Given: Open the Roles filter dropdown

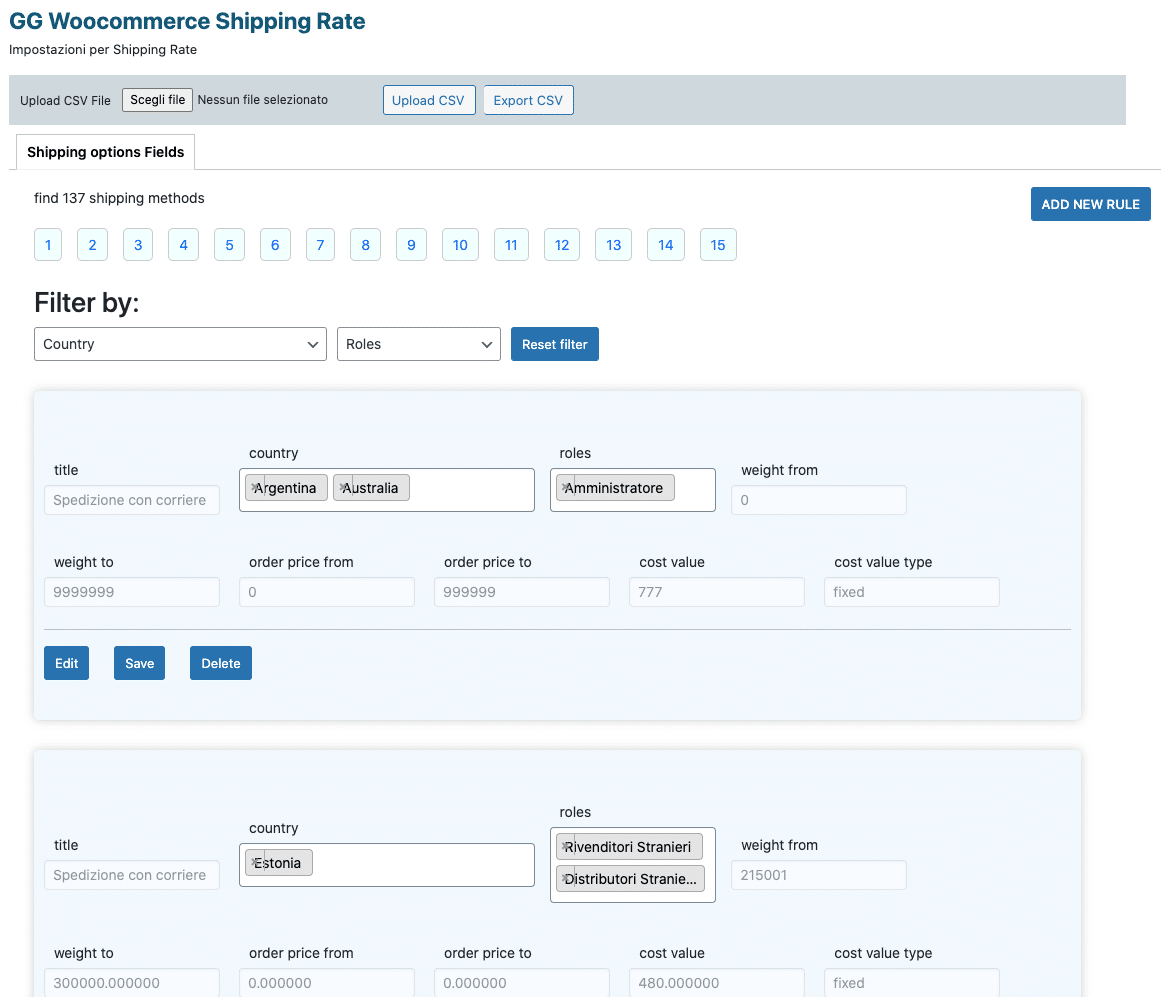Looking at the screenshot, I should pos(418,344).
